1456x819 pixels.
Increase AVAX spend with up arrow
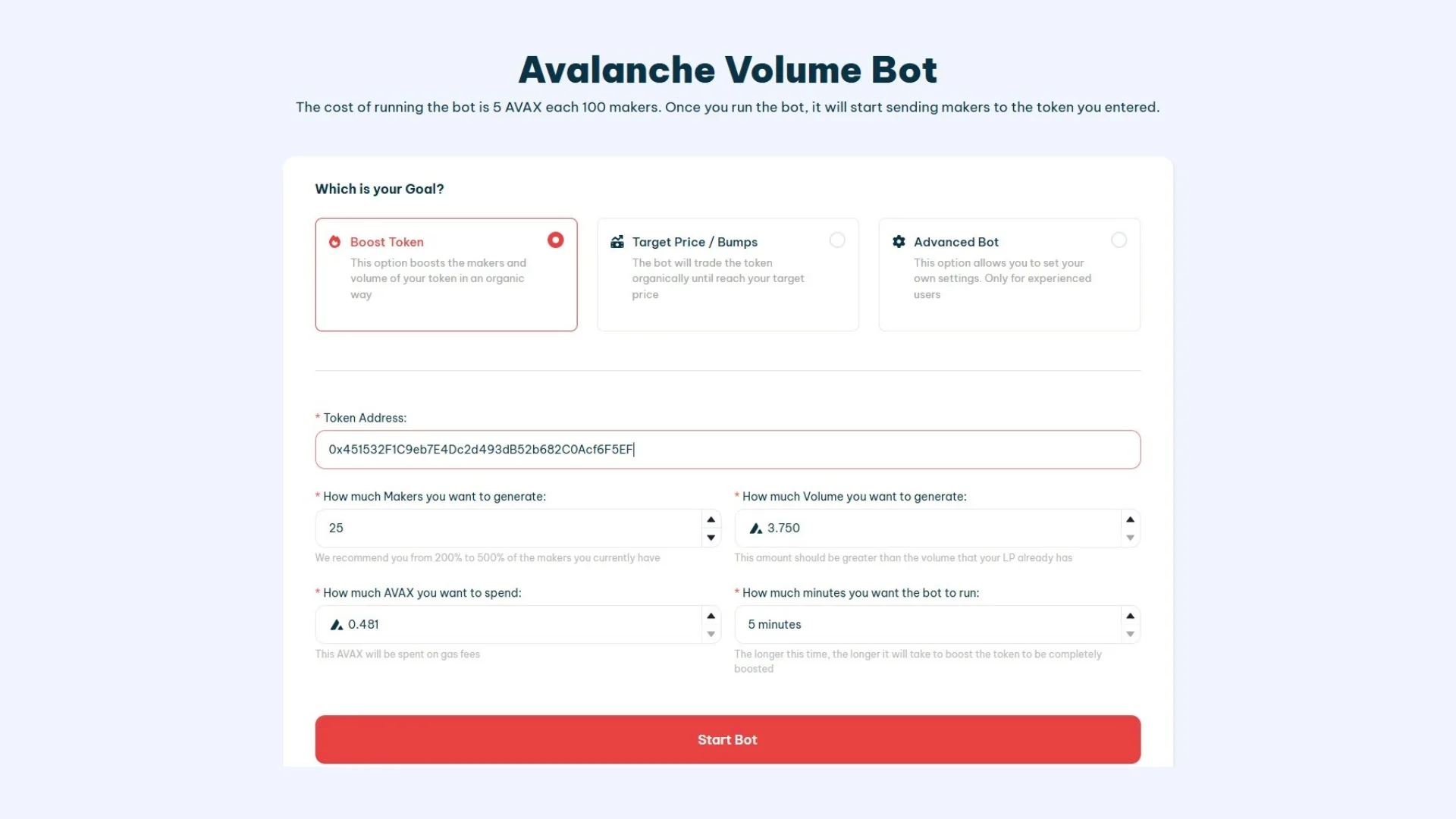[x=711, y=616]
